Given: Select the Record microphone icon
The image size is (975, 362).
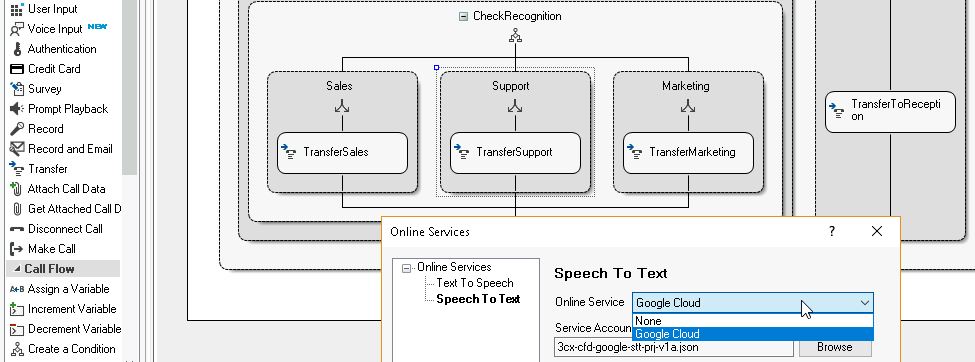Looking at the screenshot, I should point(17,129).
